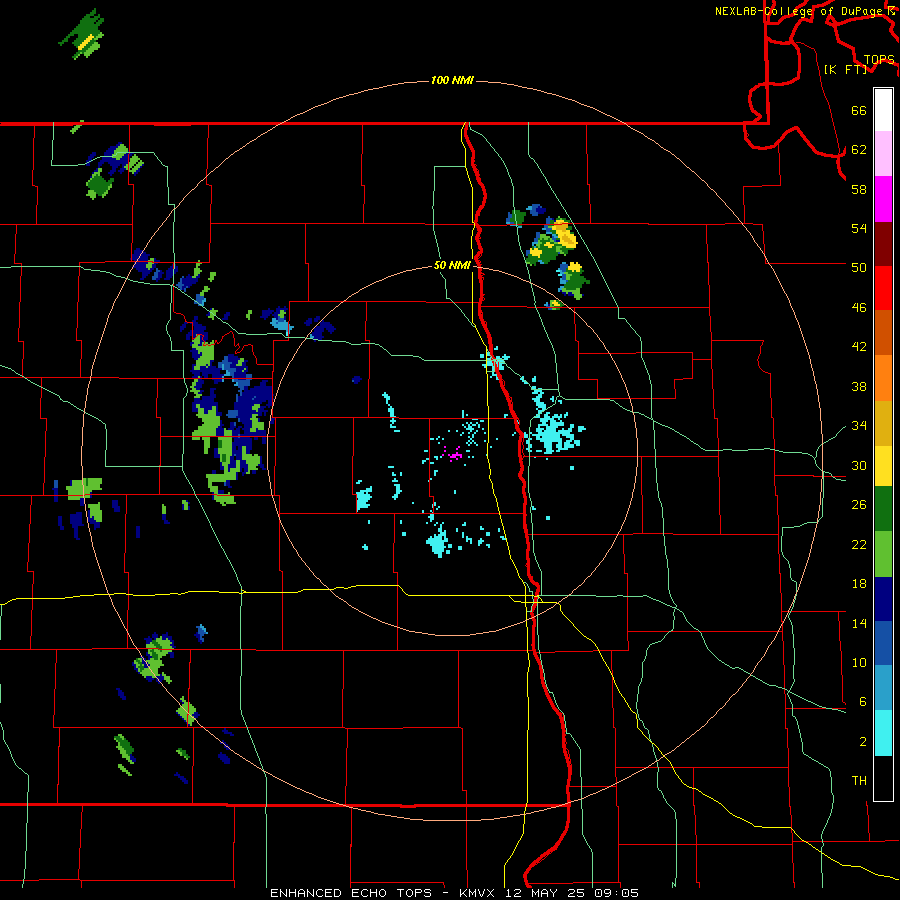This screenshot has width=900, height=900.
Task: Click the 'NEXLAB-College of DuPage' credit text
Action: (800, 11)
